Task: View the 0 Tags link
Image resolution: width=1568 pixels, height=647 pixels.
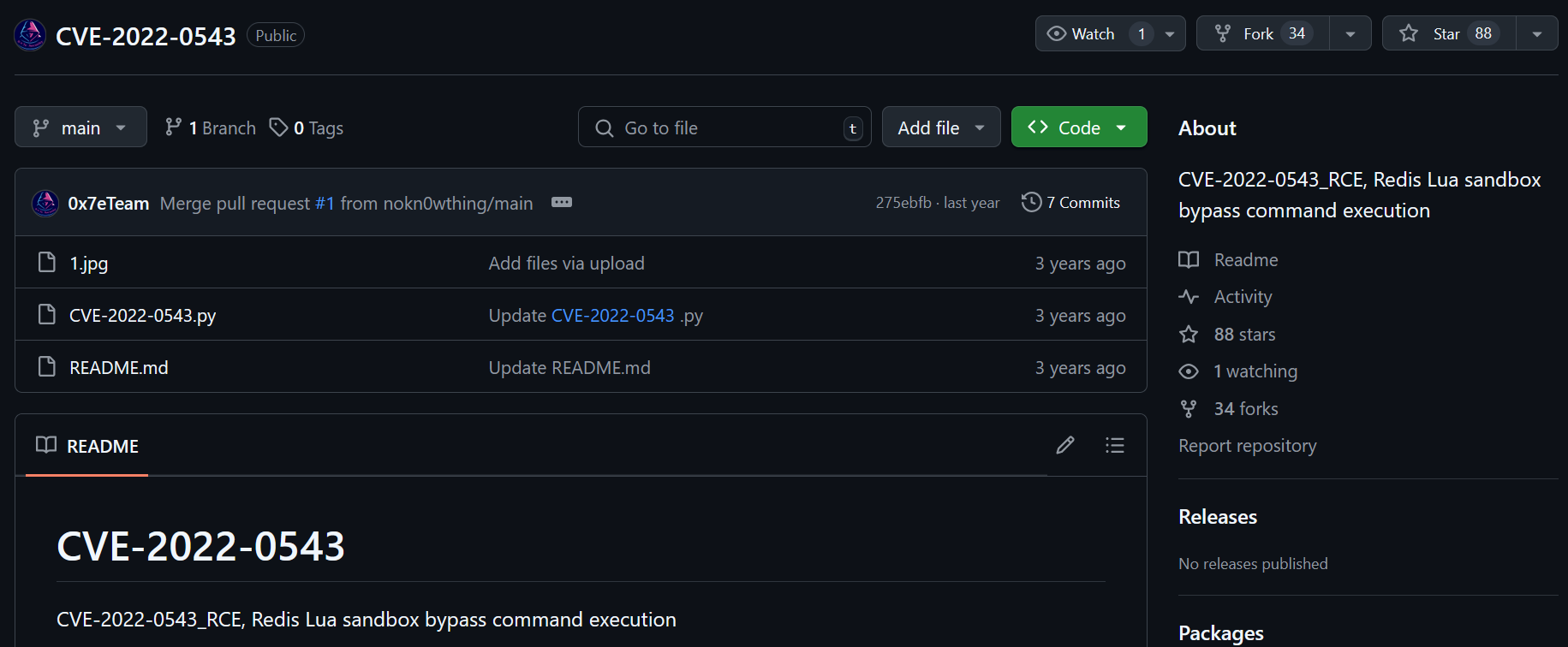Action: [307, 128]
